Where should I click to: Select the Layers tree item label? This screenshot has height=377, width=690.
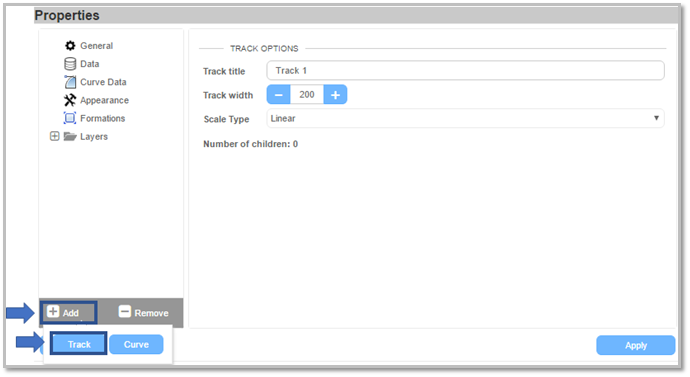click(94, 136)
